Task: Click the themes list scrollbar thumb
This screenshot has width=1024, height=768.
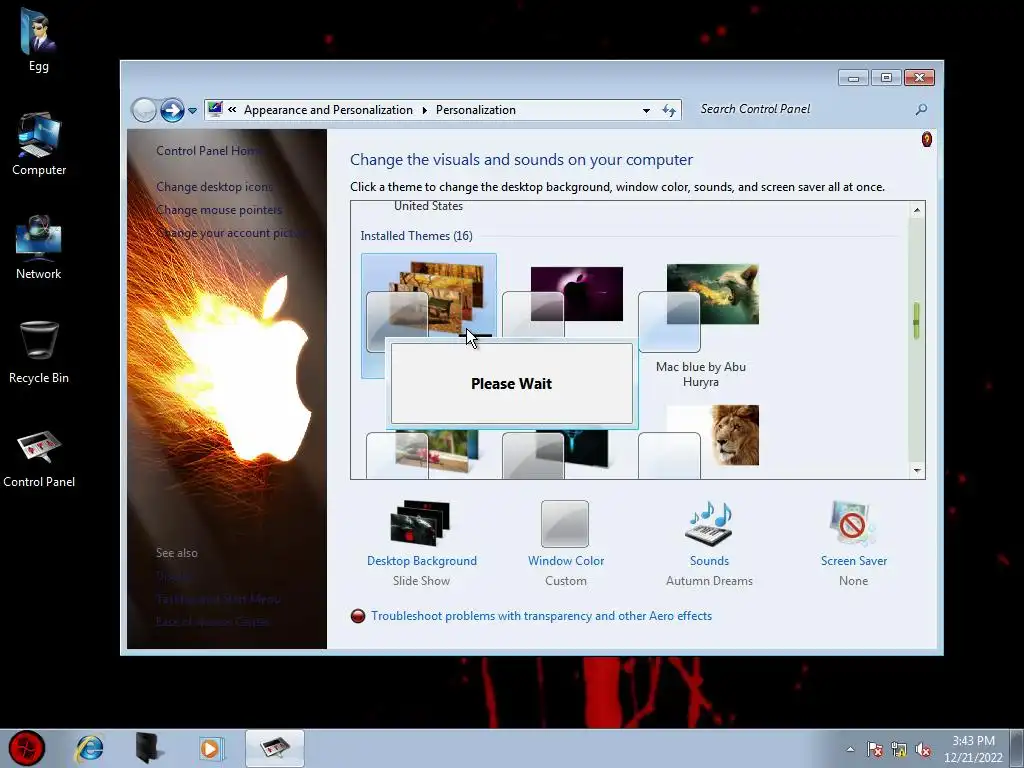Action: (x=916, y=321)
